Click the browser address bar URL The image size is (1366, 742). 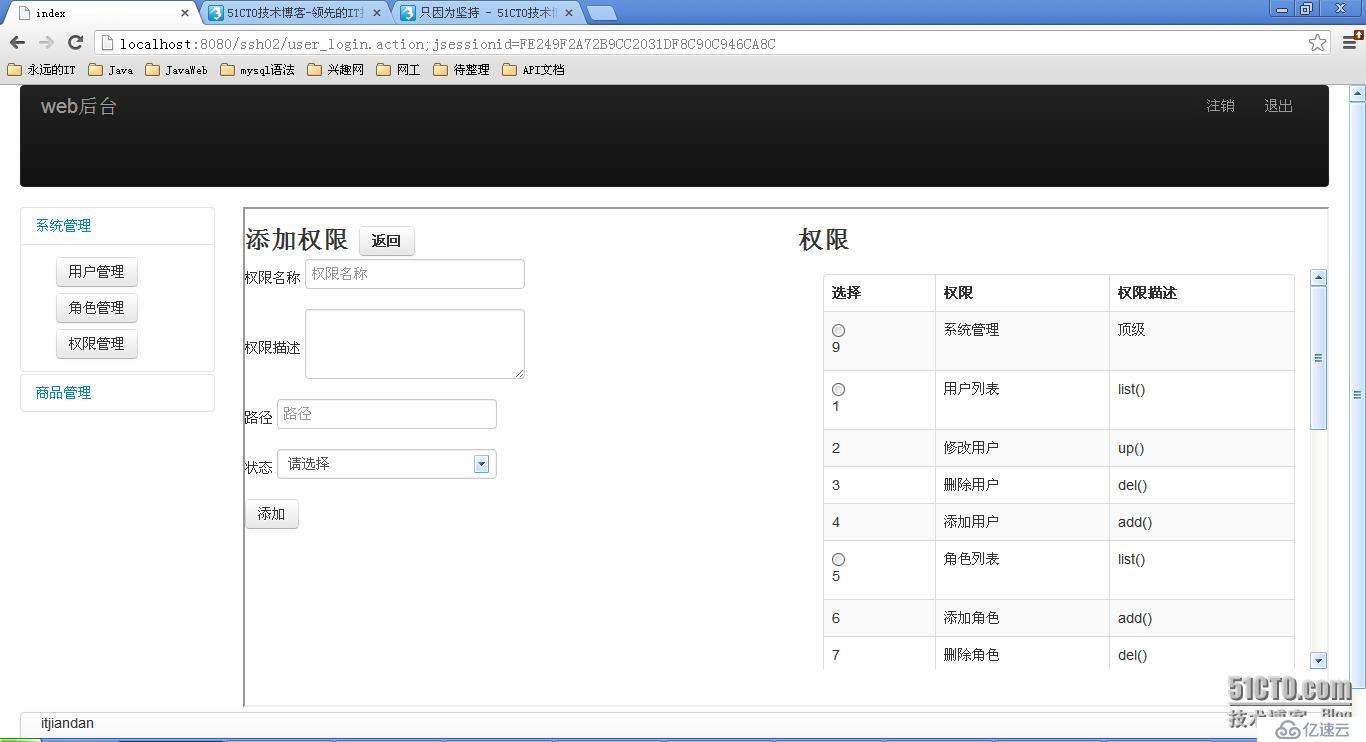(447, 44)
